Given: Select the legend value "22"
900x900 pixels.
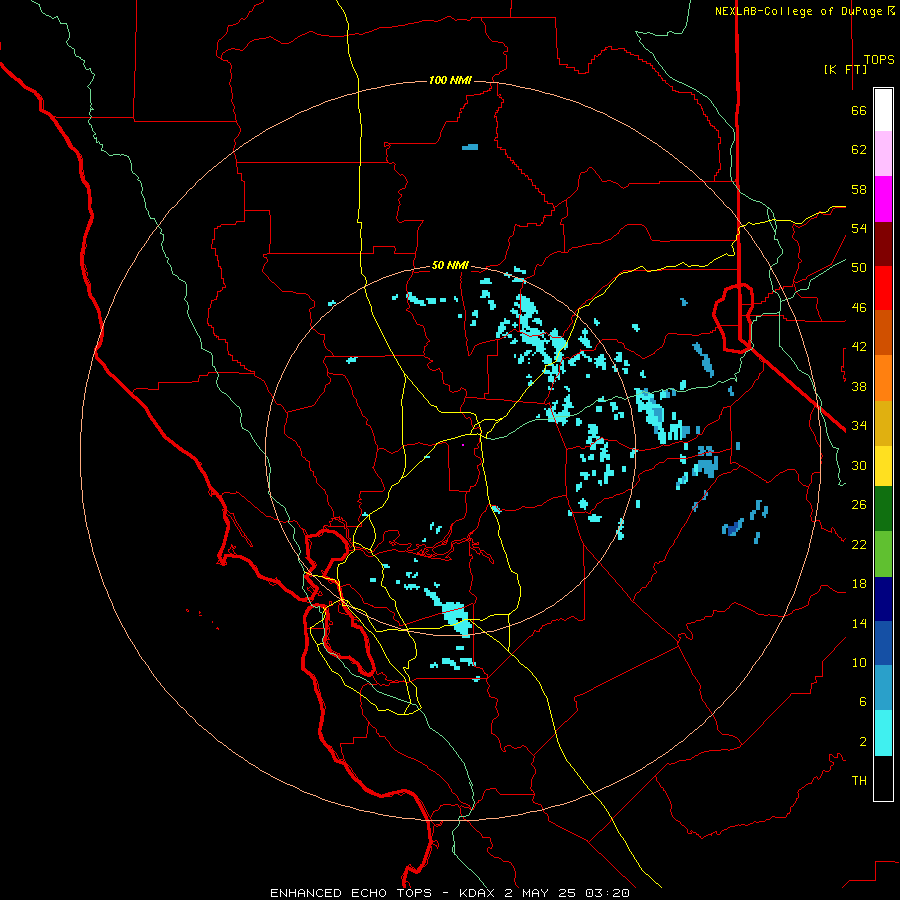Looking at the screenshot, I should coord(859,544).
